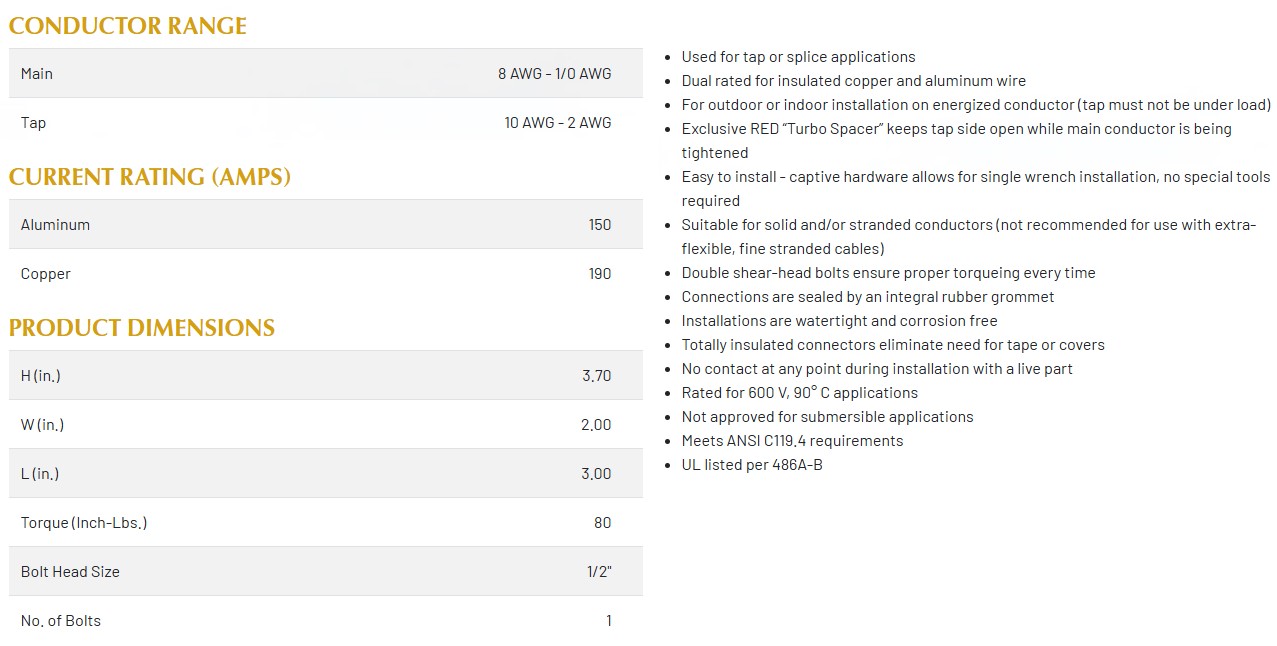Viewport: 1277px width, 646px height.
Task: Click the 8 AWG - 1/0 AWG value
Action: point(555,73)
